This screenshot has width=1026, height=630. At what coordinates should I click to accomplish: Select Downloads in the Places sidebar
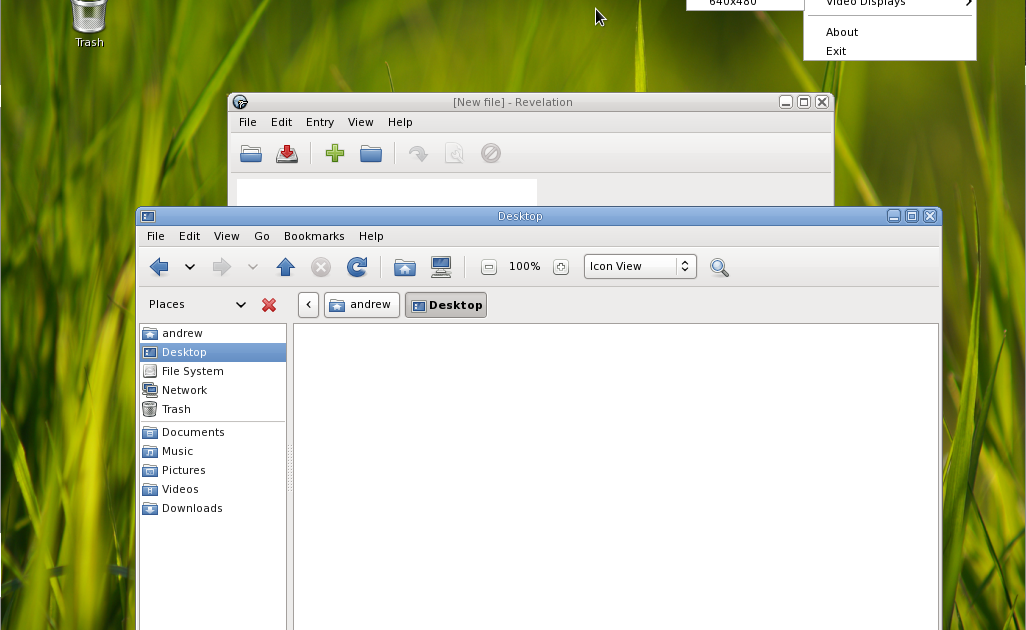click(192, 508)
